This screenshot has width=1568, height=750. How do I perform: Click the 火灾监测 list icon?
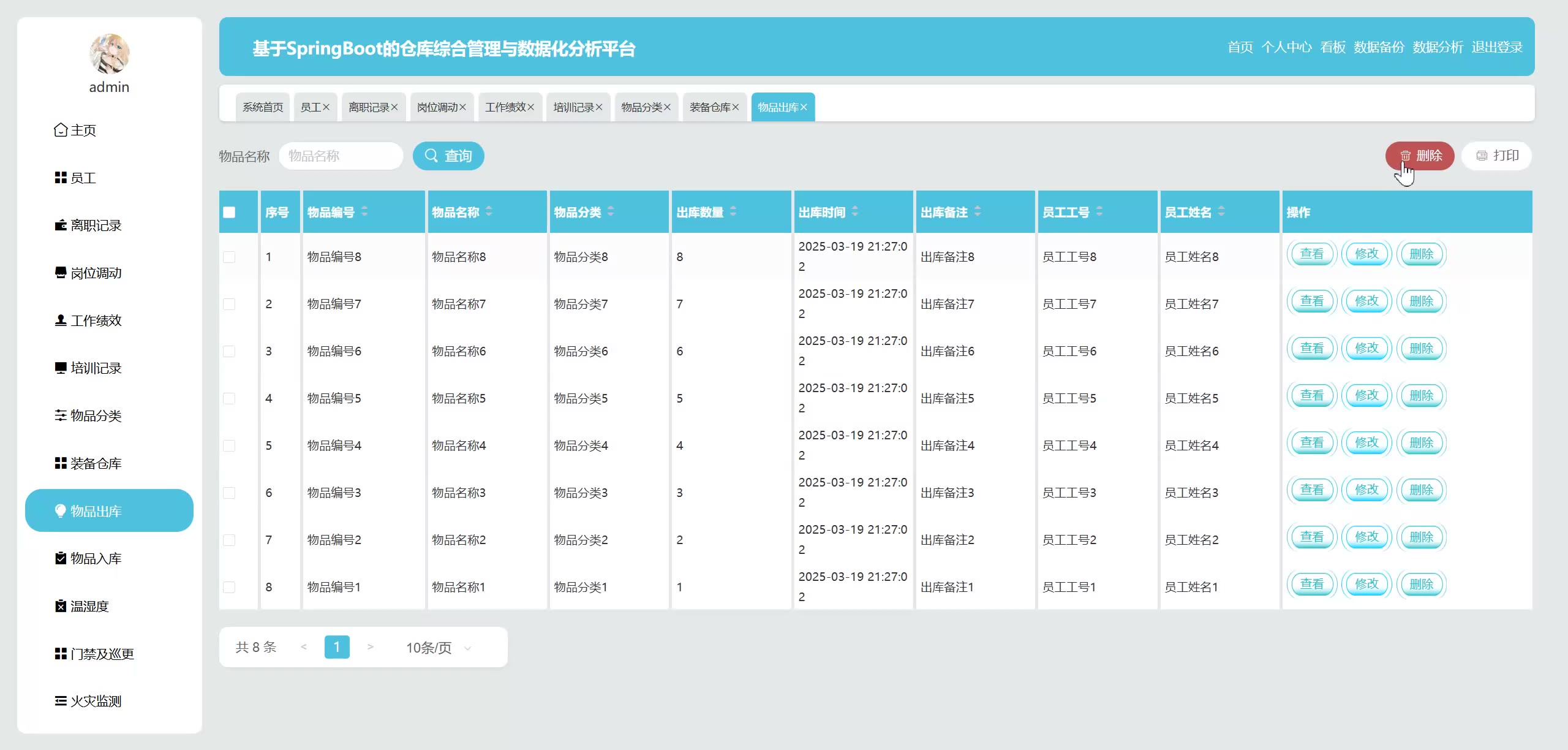(x=61, y=701)
